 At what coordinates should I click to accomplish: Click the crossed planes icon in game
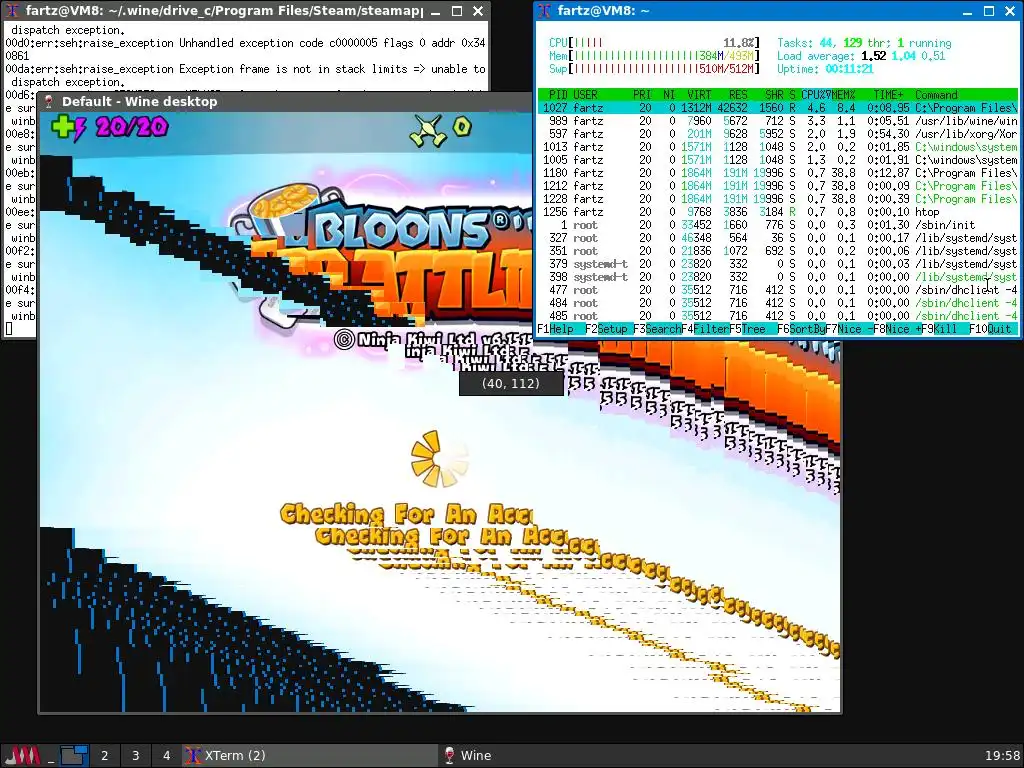(x=428, y=129)
